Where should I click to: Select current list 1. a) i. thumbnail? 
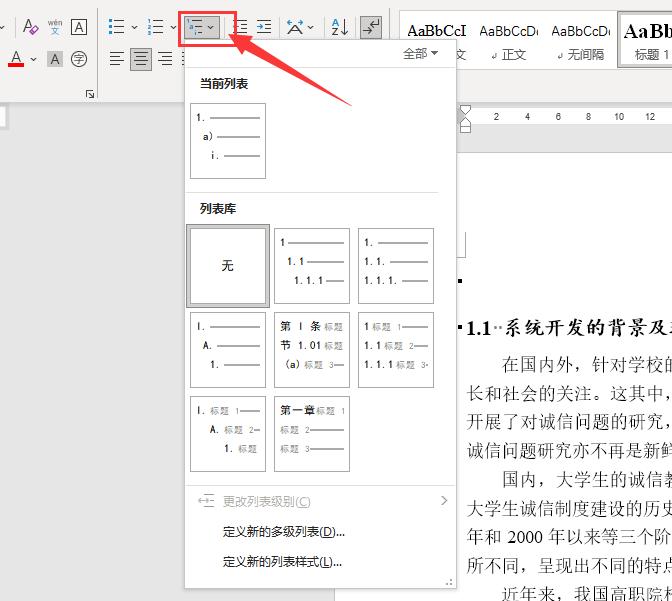click(x=228, y=141)
